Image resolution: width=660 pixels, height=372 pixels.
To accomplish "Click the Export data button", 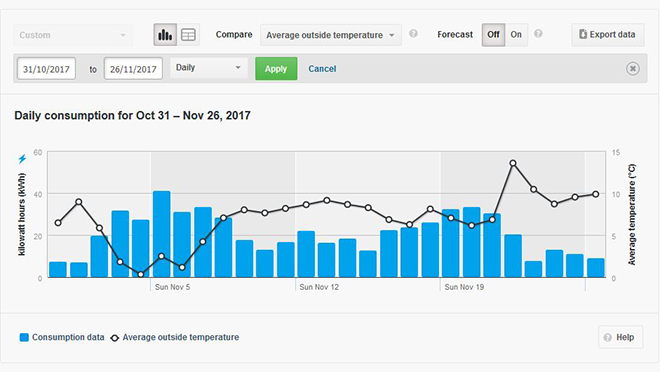I will tap(608, 35).
